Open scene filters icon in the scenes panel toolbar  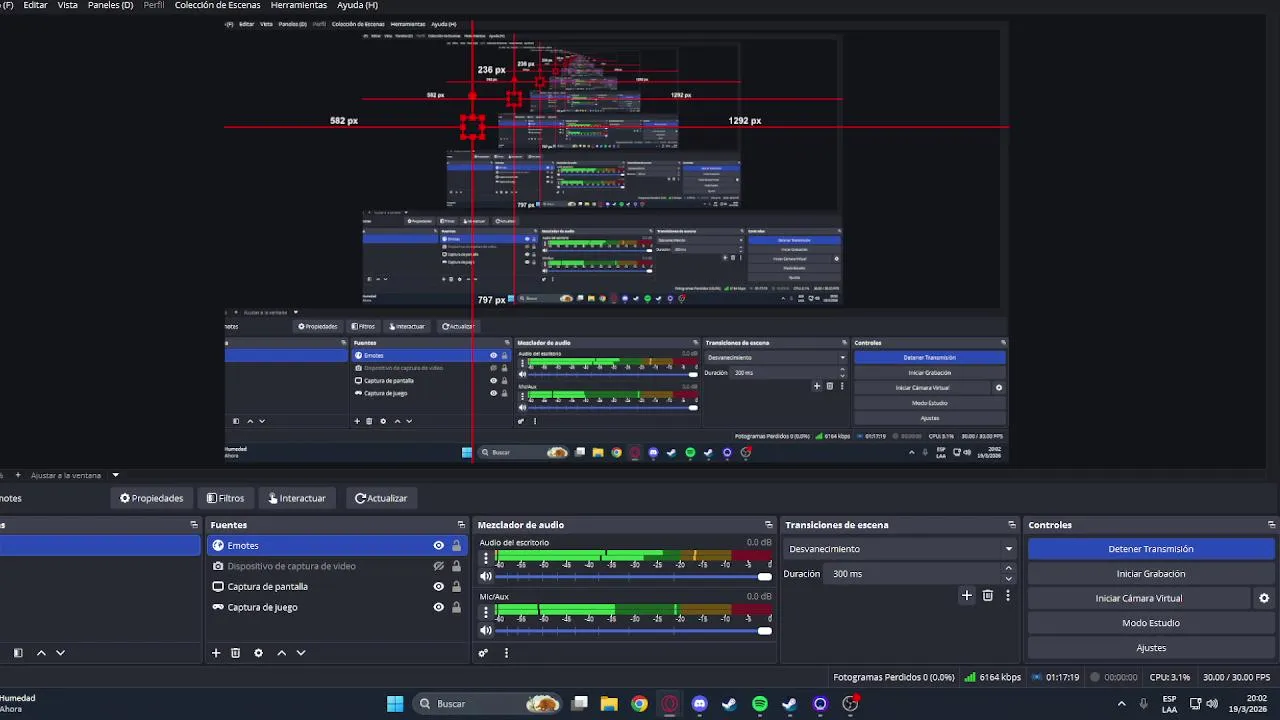click(x=18, y=653)
